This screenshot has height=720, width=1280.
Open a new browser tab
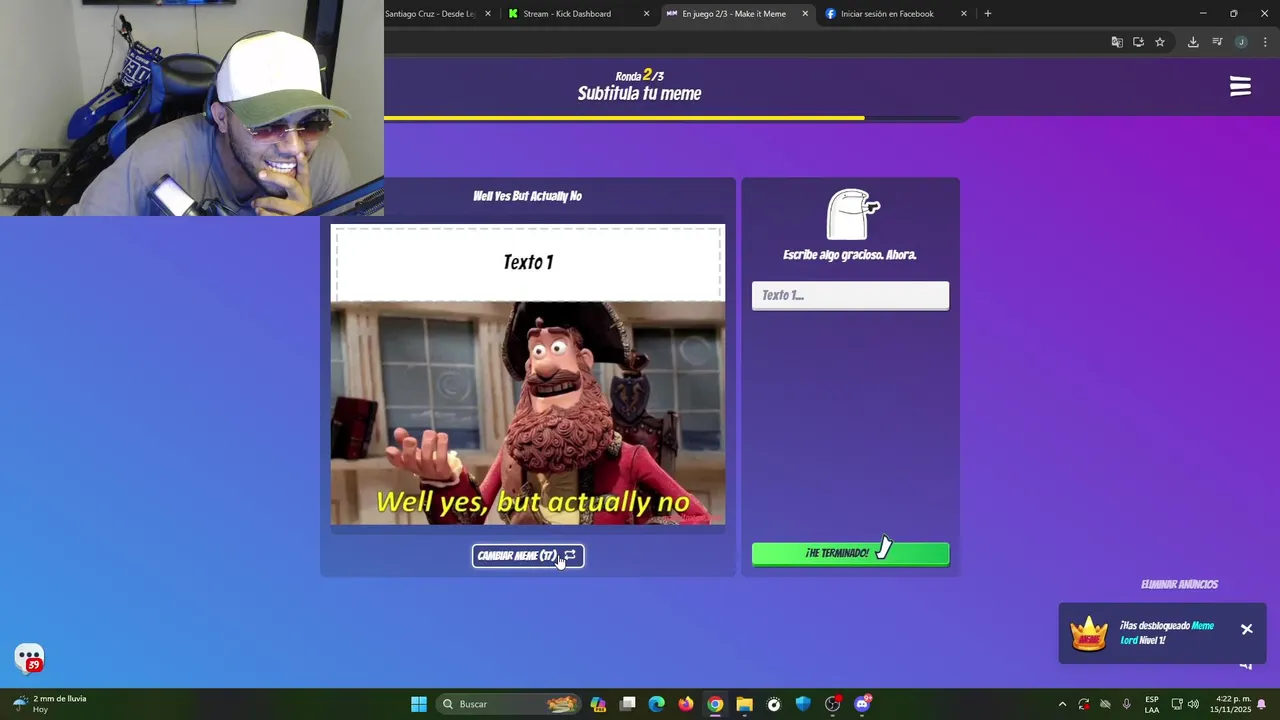point(987,14)
